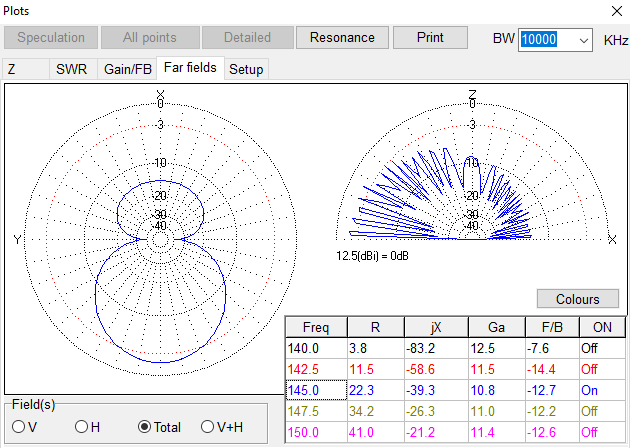Select the 145.0 frequency row
This screenshot has height=448, width=630.
(315, 389)
